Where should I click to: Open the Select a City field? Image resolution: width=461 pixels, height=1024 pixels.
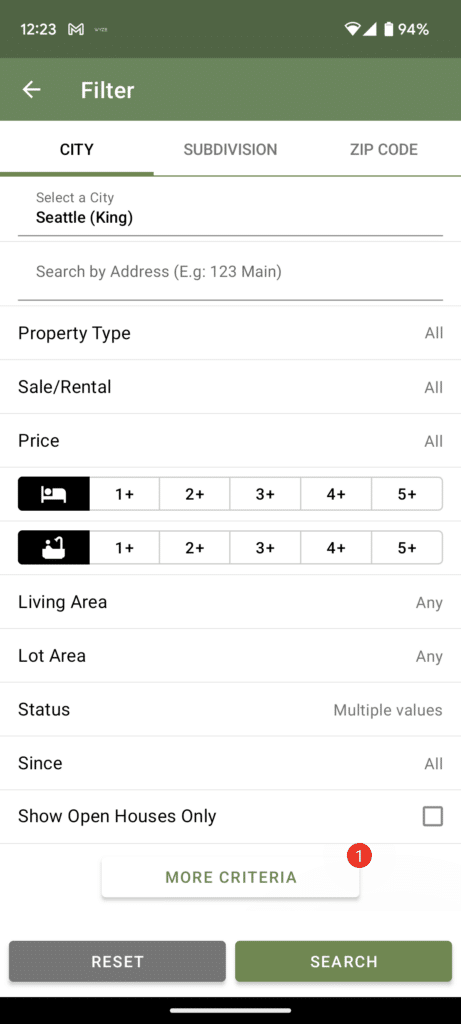(230, 209)
